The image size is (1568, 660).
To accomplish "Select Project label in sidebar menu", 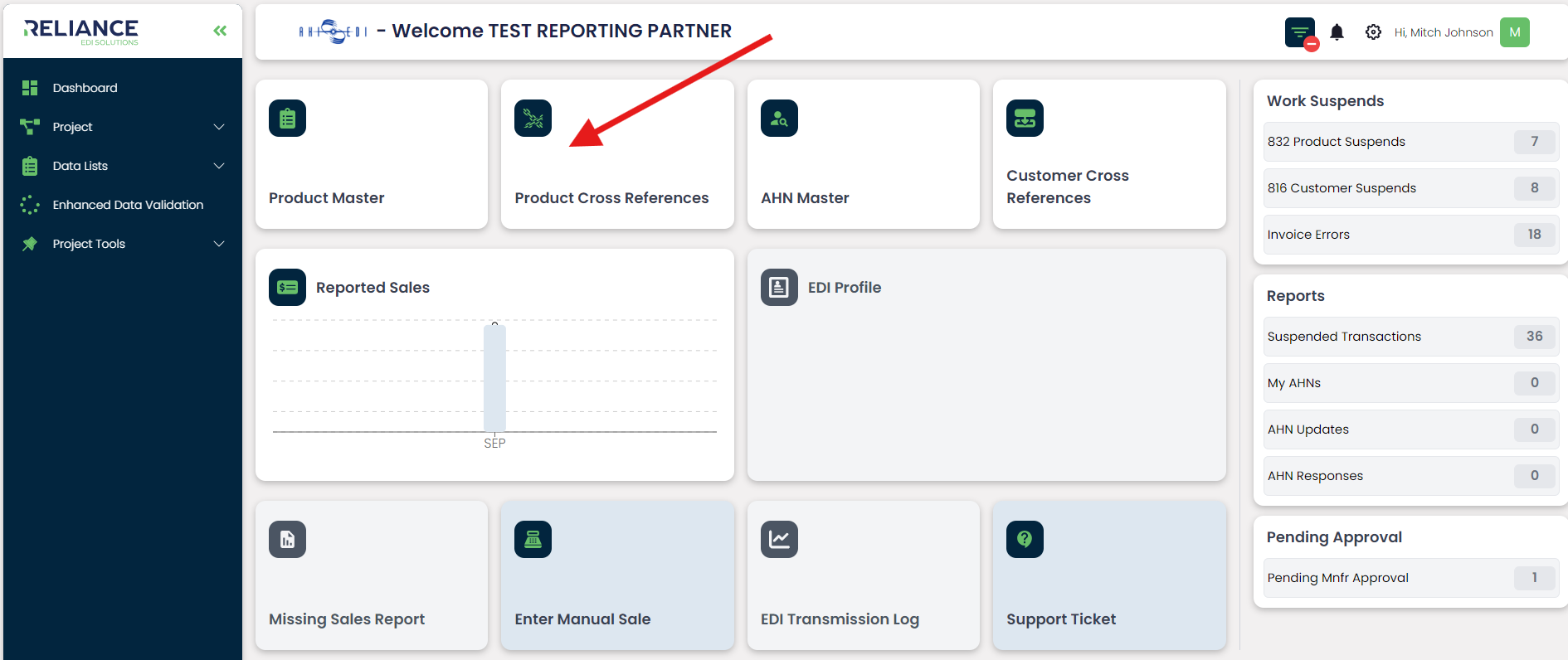I will [72, 127].
